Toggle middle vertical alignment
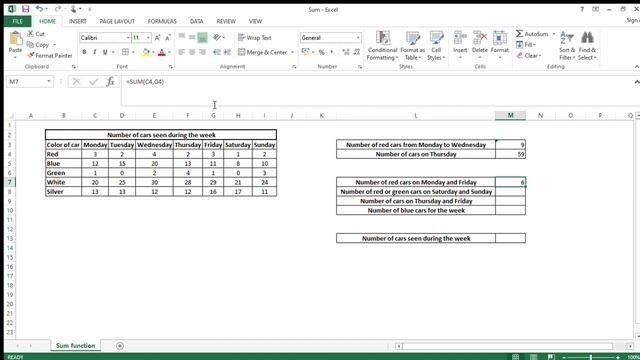The image size is (640, 360). [x=192, y=38]
